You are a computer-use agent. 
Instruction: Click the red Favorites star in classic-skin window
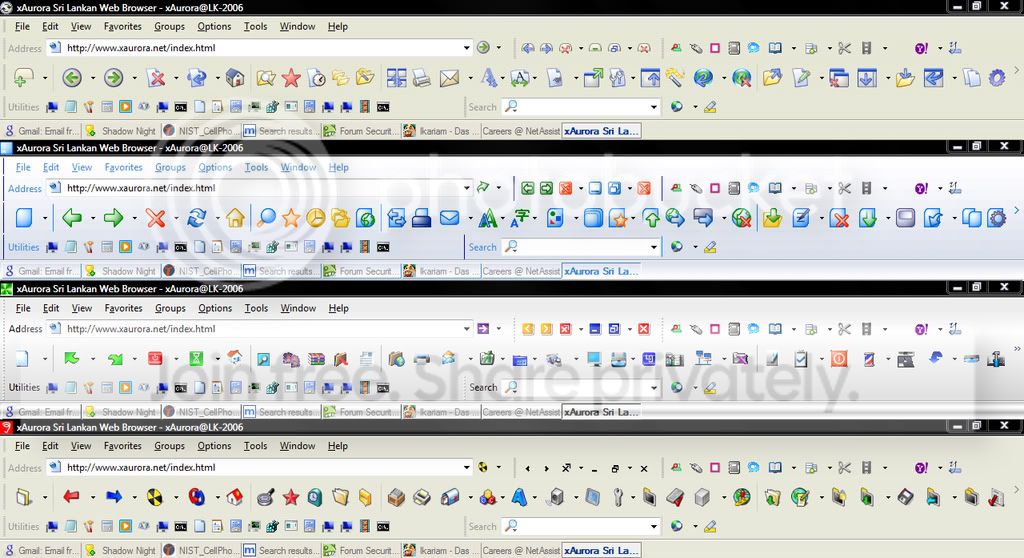pos(291,78)
